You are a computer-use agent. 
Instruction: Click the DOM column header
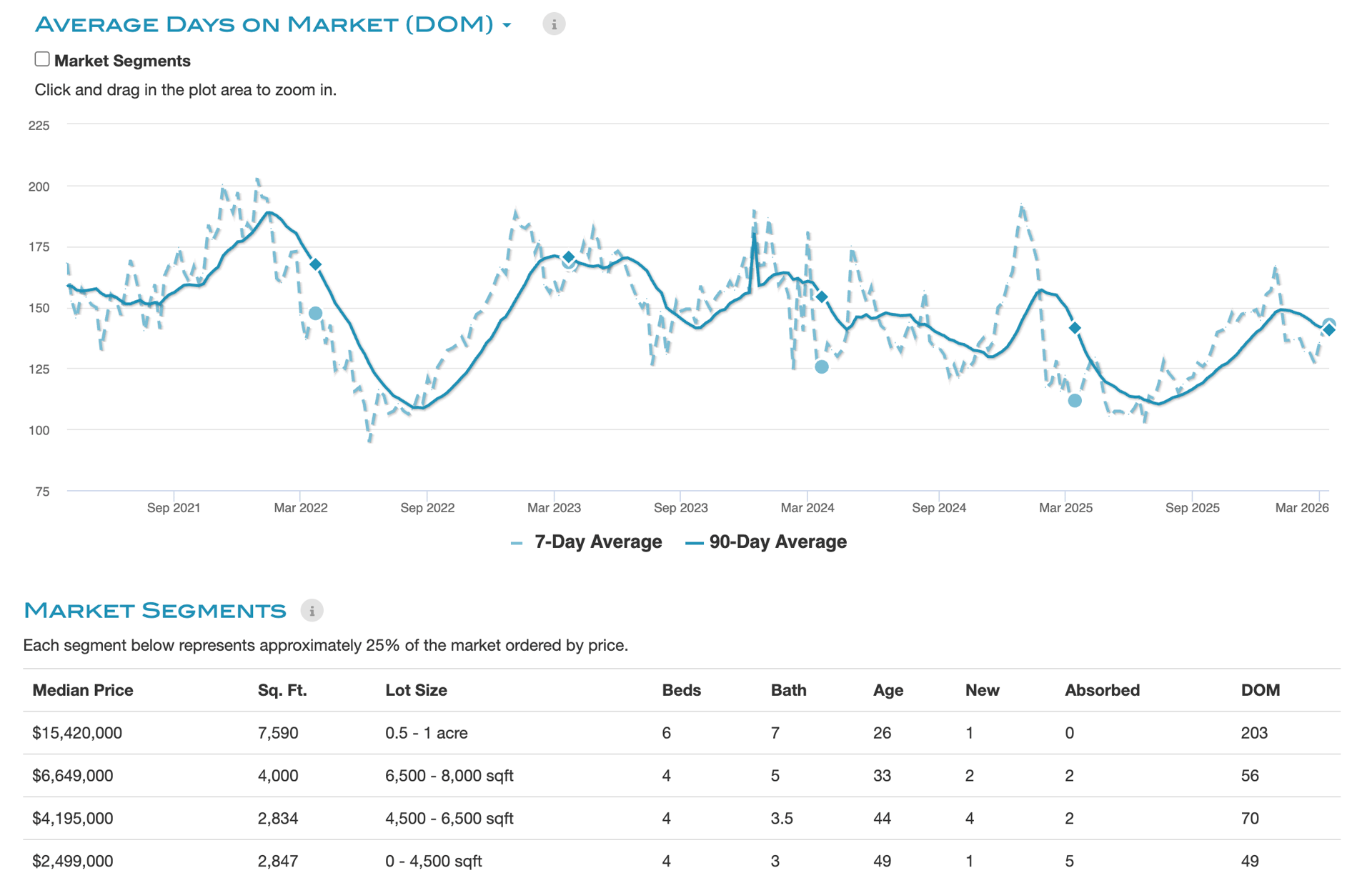pos(1260,690)
